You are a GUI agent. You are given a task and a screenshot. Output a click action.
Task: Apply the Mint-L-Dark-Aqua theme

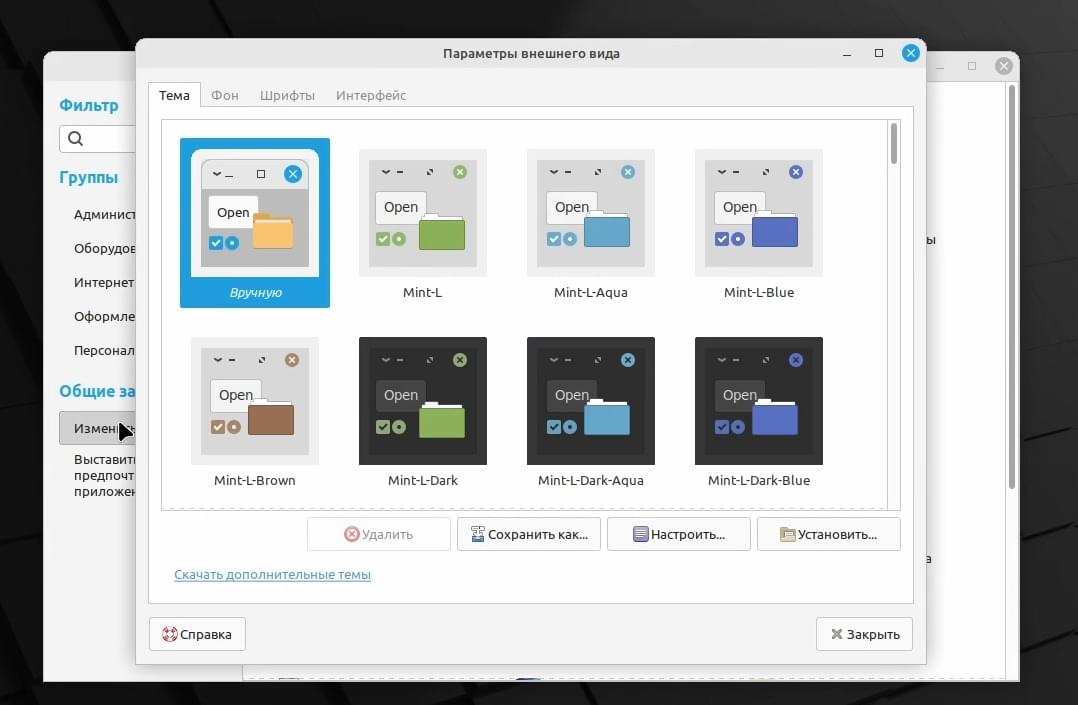tap(591, 401)
